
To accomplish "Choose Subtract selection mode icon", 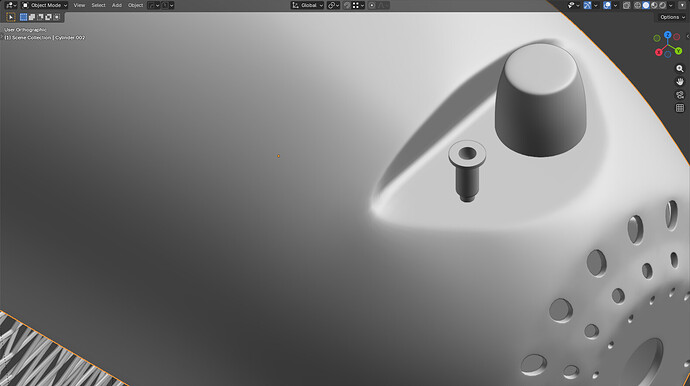I will pos(40,17).
